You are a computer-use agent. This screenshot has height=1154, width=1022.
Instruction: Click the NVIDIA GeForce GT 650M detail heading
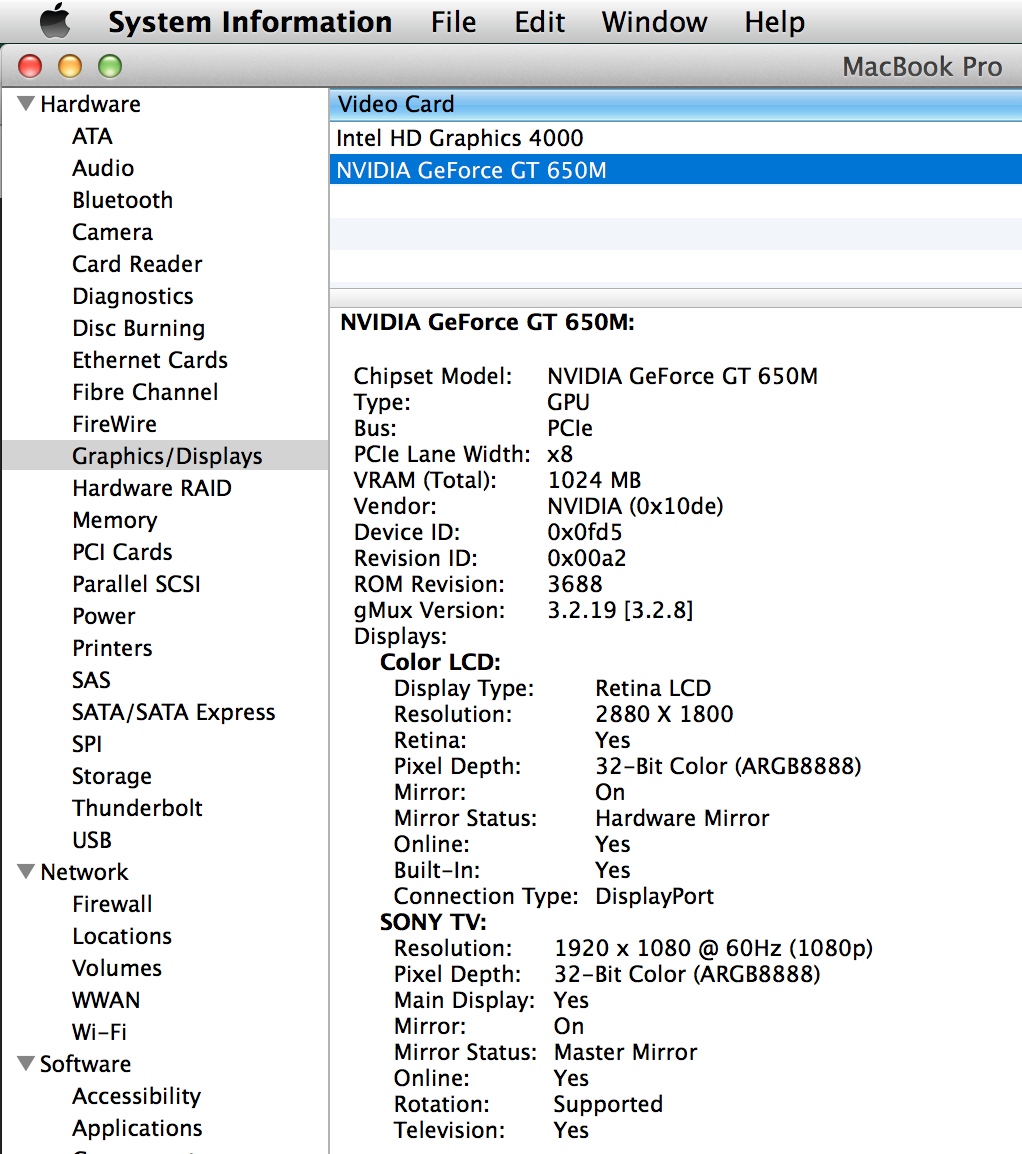click(487, 322)
